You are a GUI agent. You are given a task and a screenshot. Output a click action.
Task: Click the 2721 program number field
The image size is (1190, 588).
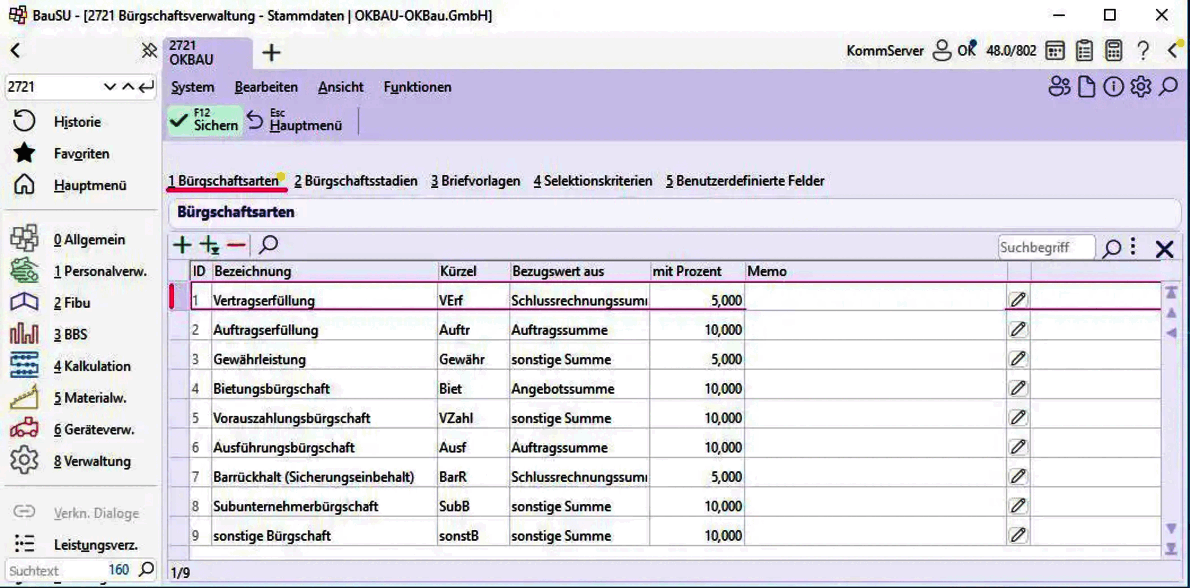tap(53, 86)
